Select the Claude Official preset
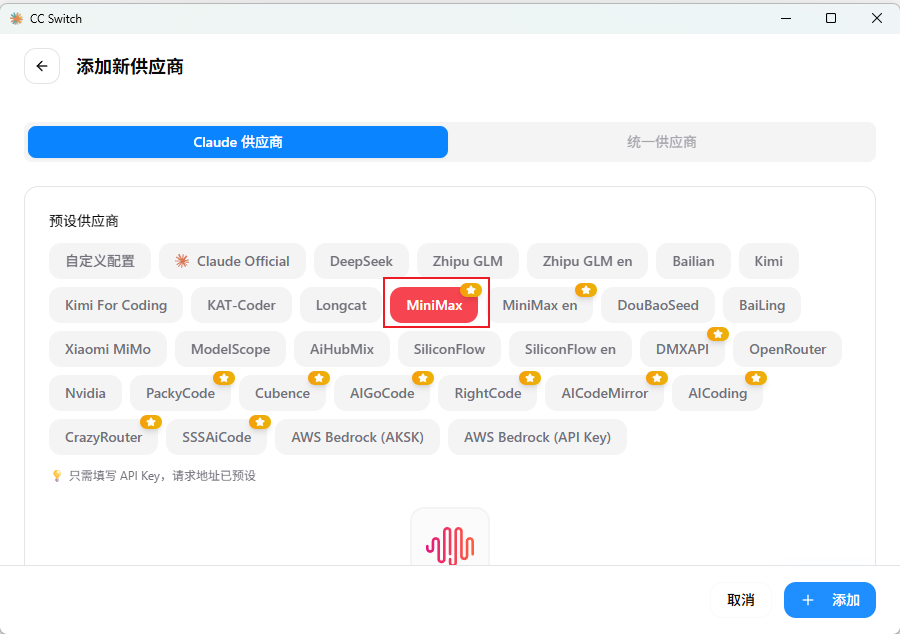 (x=232, y=261)
